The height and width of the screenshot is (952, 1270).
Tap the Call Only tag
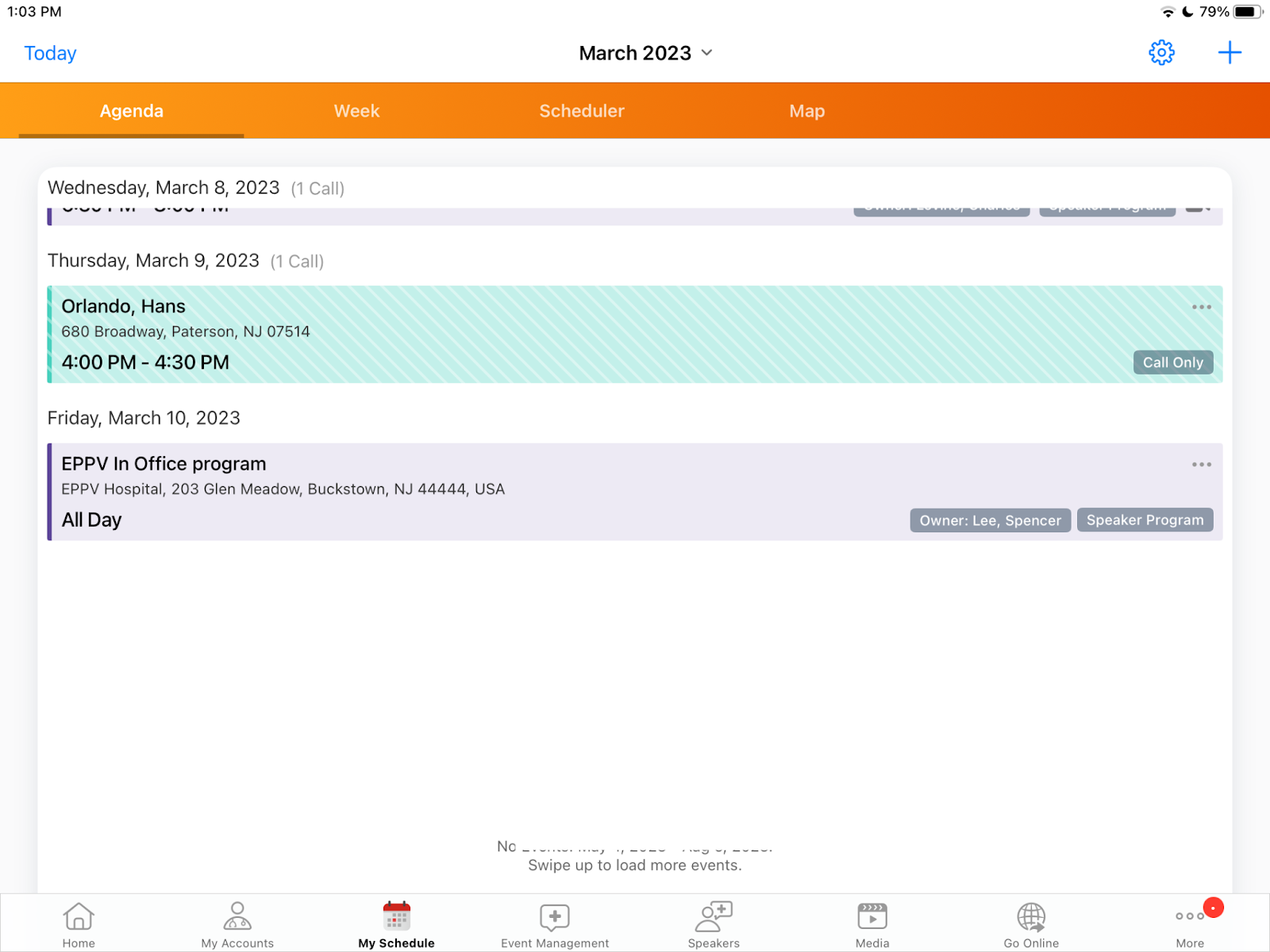pos(1172,363)
